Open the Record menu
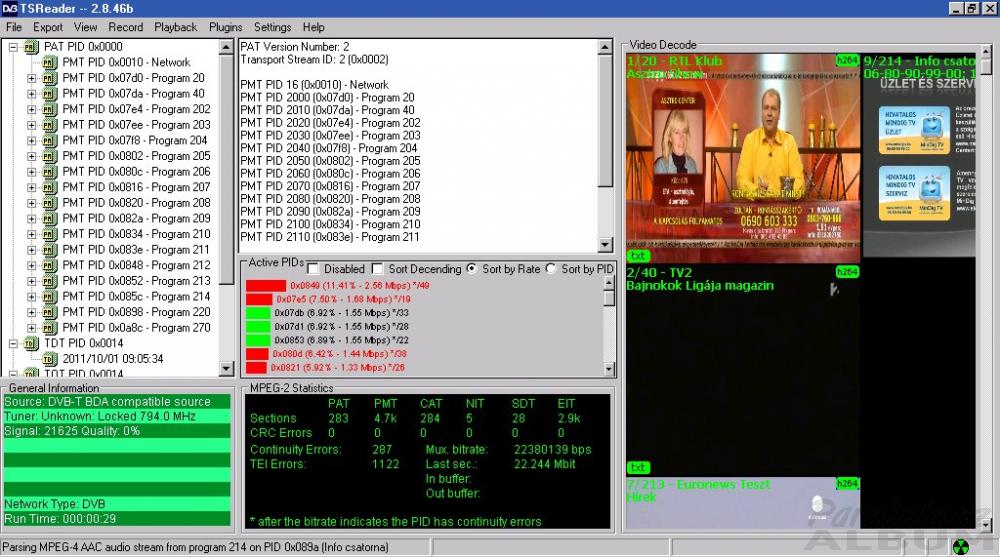Screen dimensions: 1000x557 pyautogui.click(x=126, y=27)
